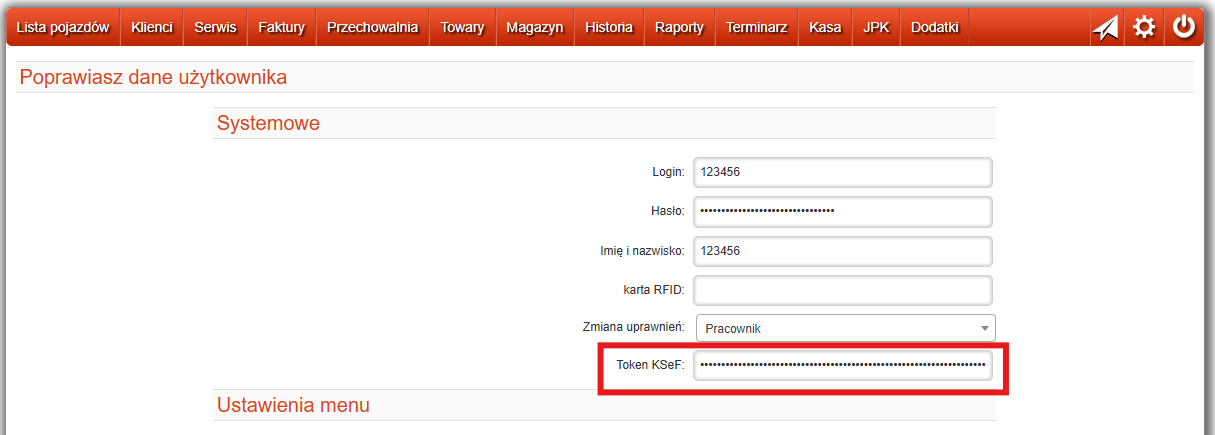Image resolution: width=1215 pixels, height=435 pixels.
Task: View the Raporty section
Action: tap(679, 28)
